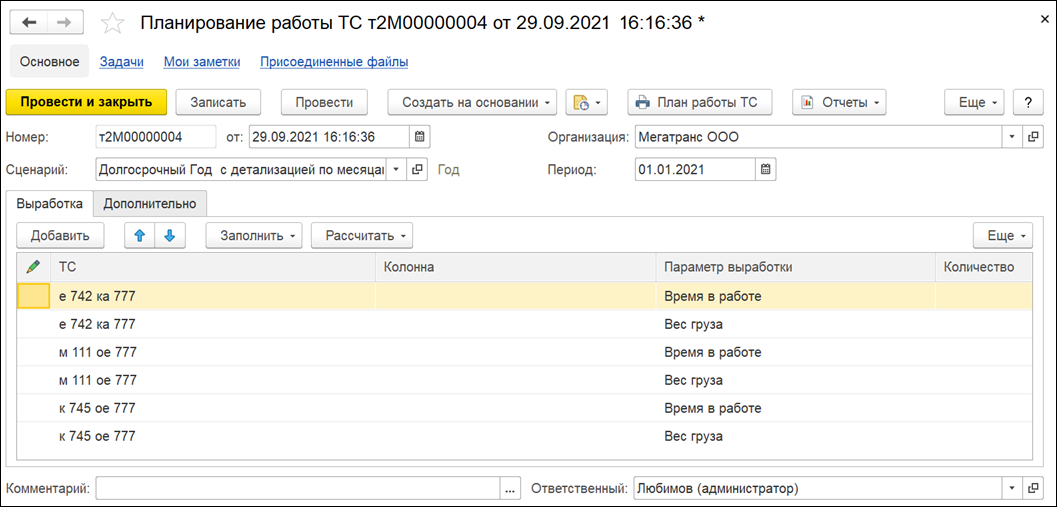
Task: Open the calendar picker for Период field
Action: pos(766,170)
